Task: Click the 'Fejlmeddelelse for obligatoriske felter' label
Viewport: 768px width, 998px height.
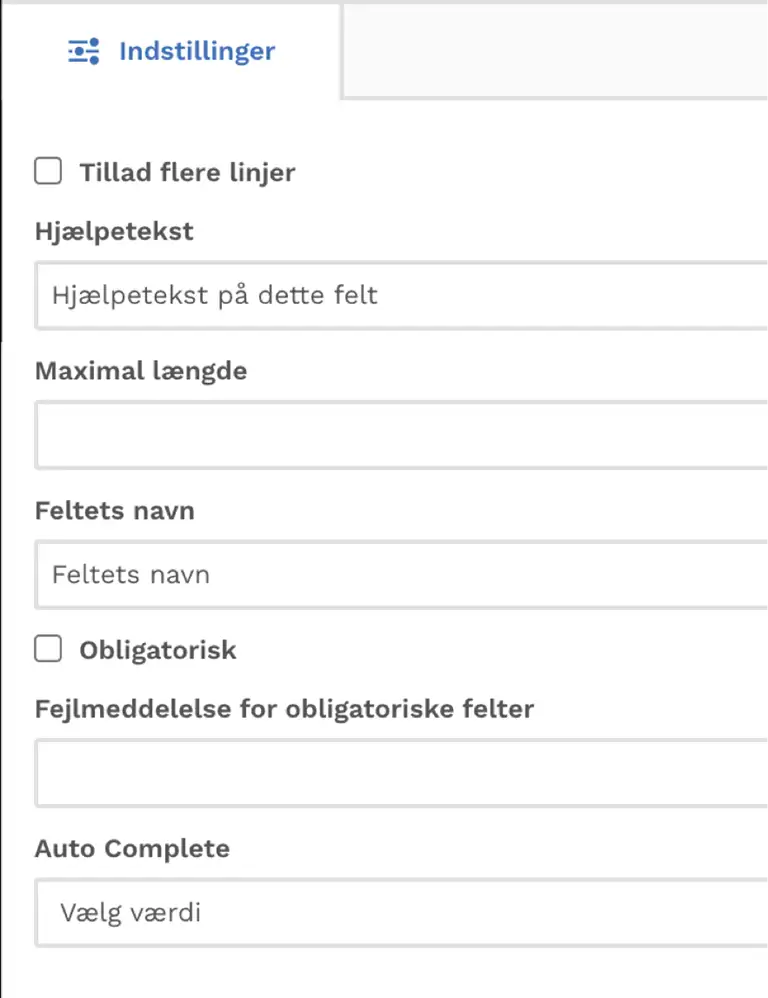Action: click(x=284, y=709)
